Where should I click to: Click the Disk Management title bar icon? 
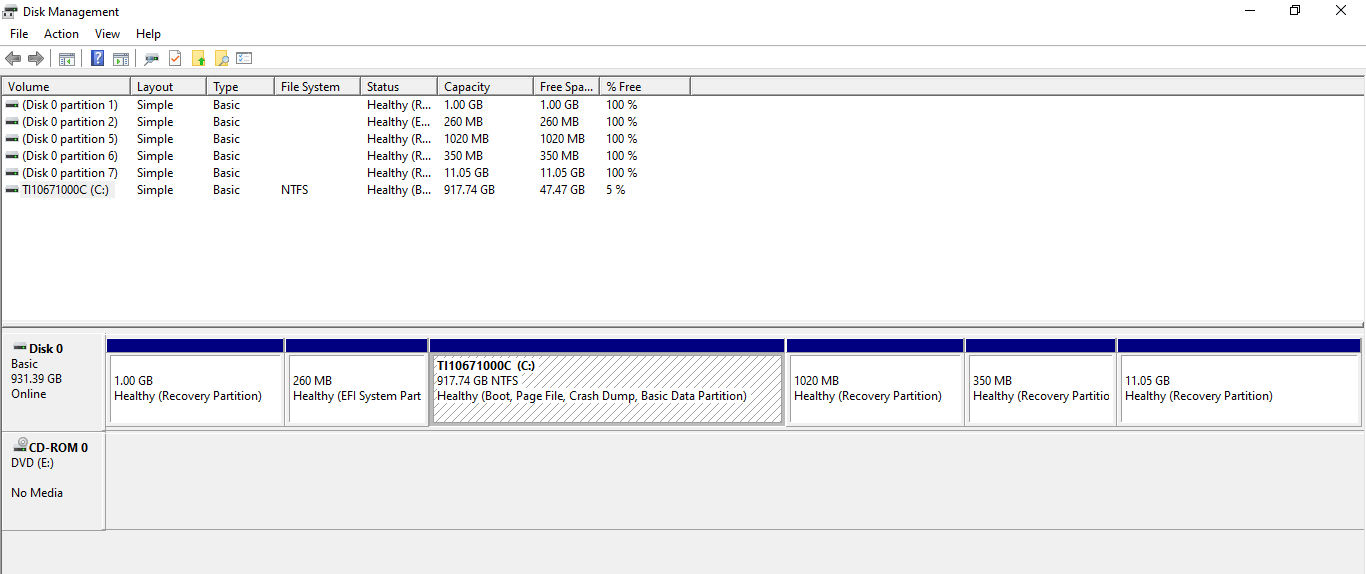point(11,11)
